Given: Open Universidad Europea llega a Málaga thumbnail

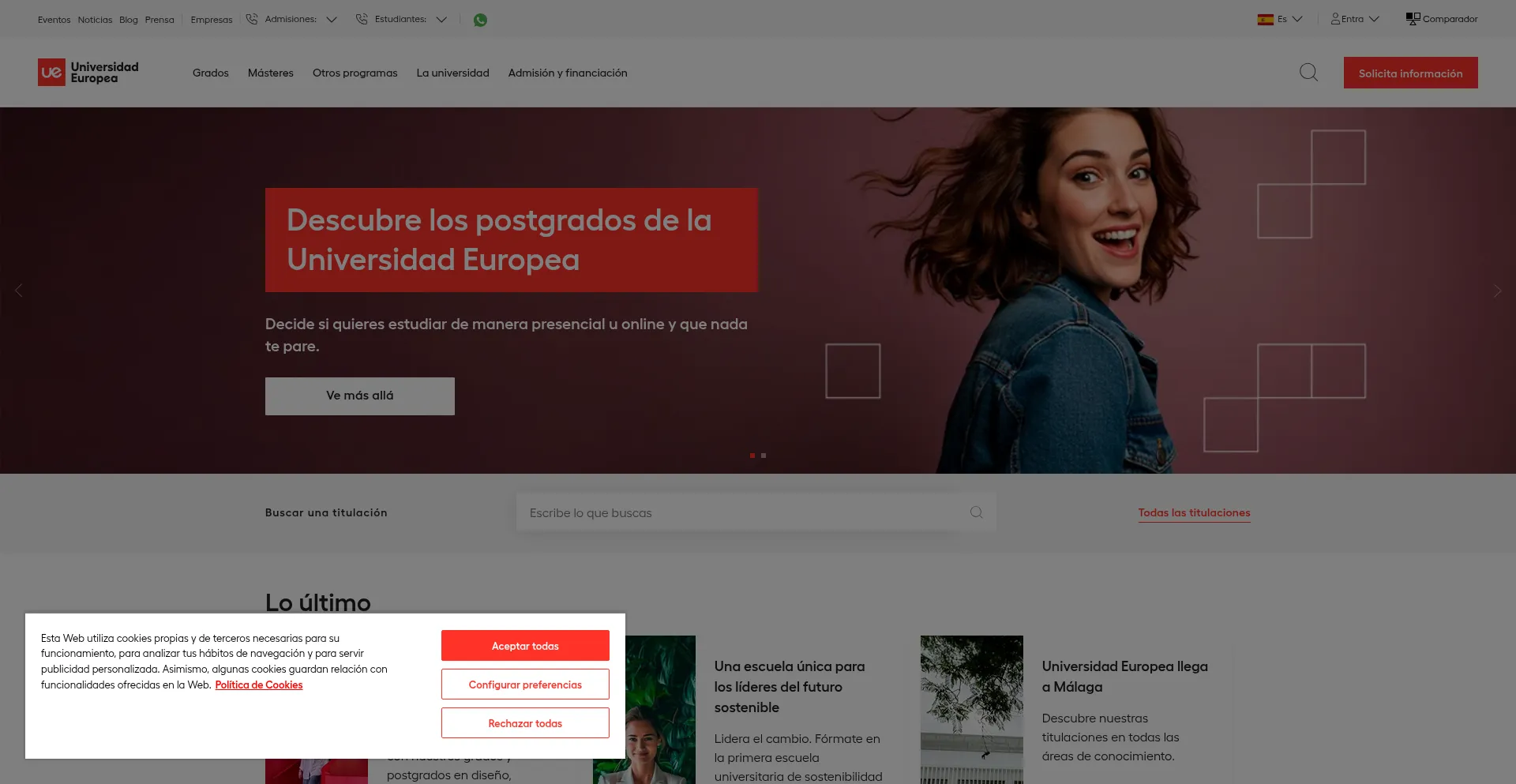Looking at the screenshot, I should point(971,709).
